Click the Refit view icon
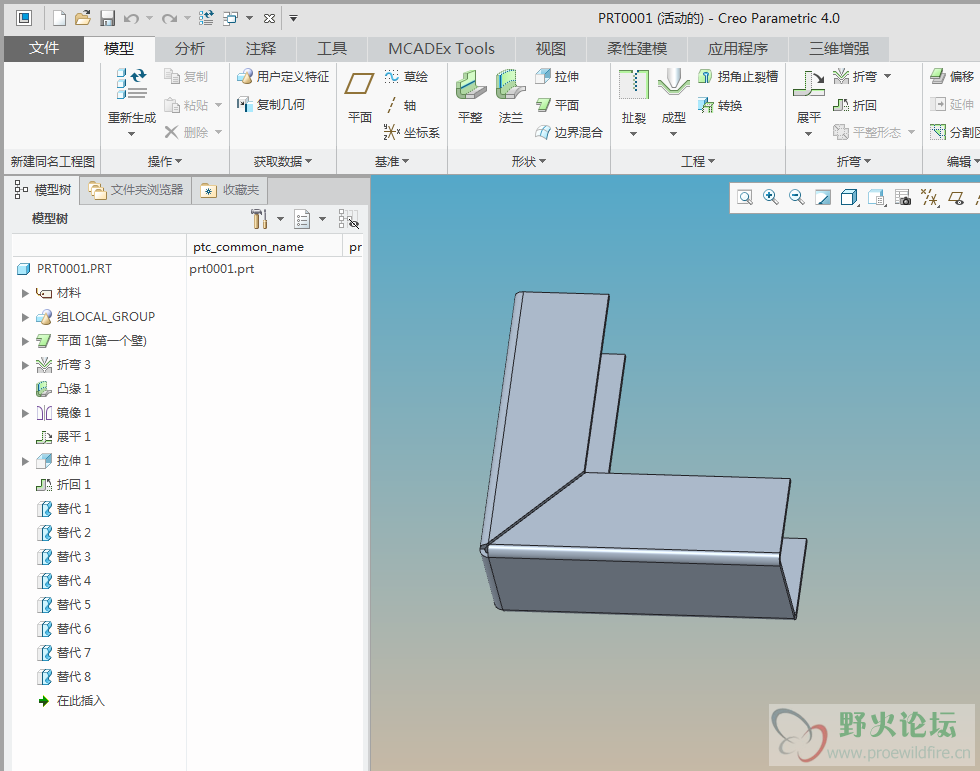 744,198
